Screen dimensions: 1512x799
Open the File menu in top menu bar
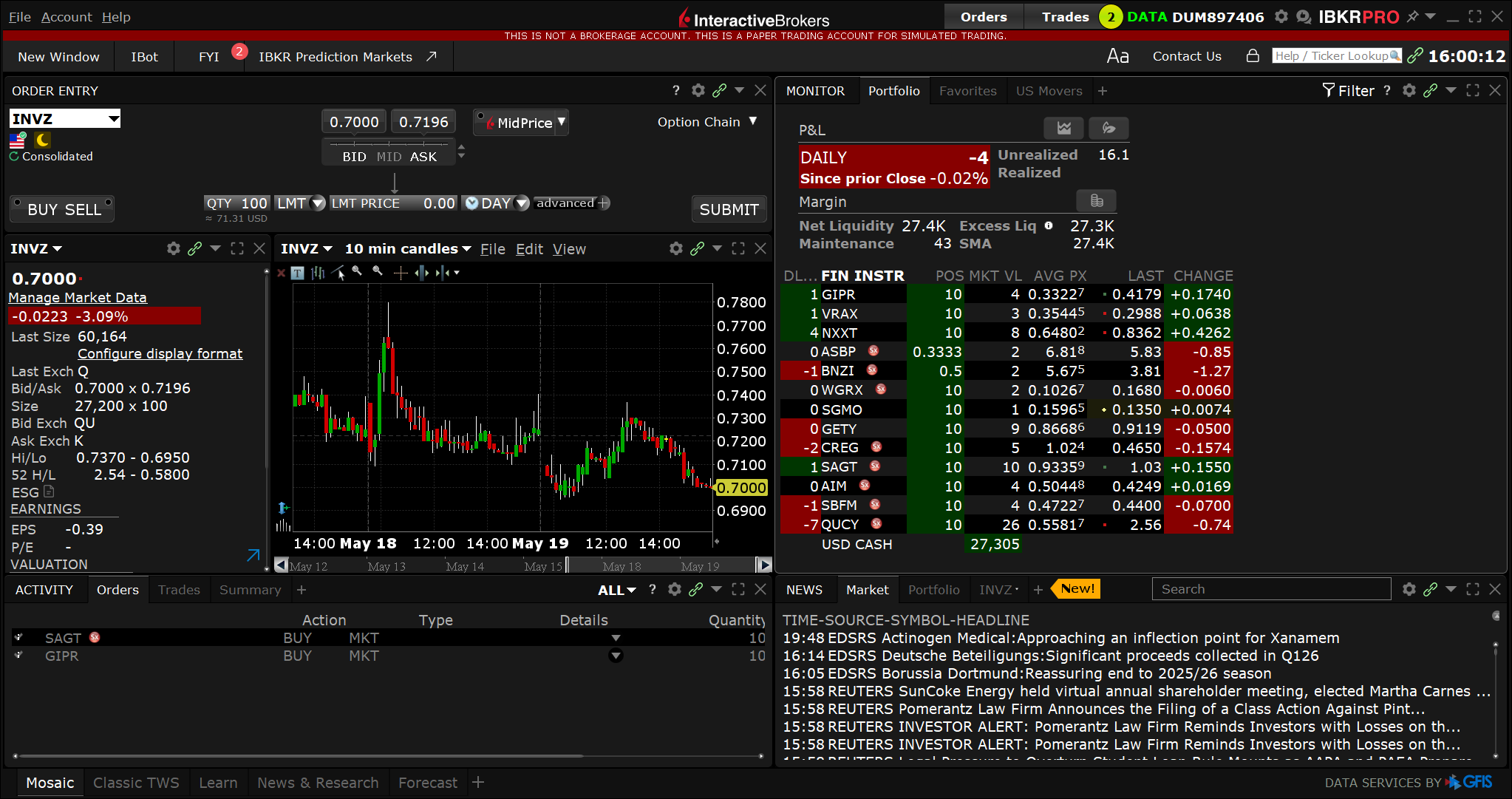[x=20, y=16]
